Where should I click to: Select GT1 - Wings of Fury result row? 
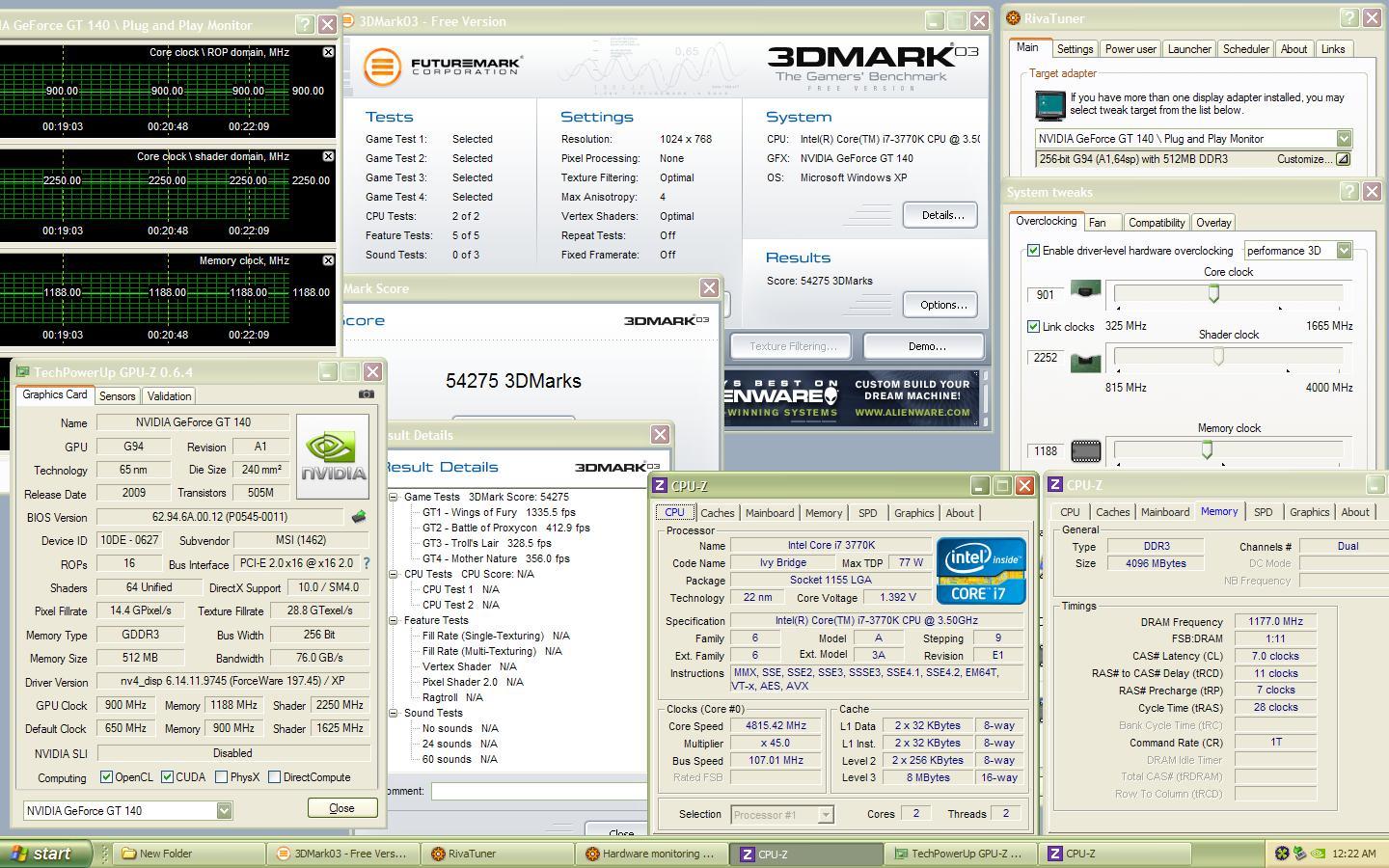tap(499, 512)
